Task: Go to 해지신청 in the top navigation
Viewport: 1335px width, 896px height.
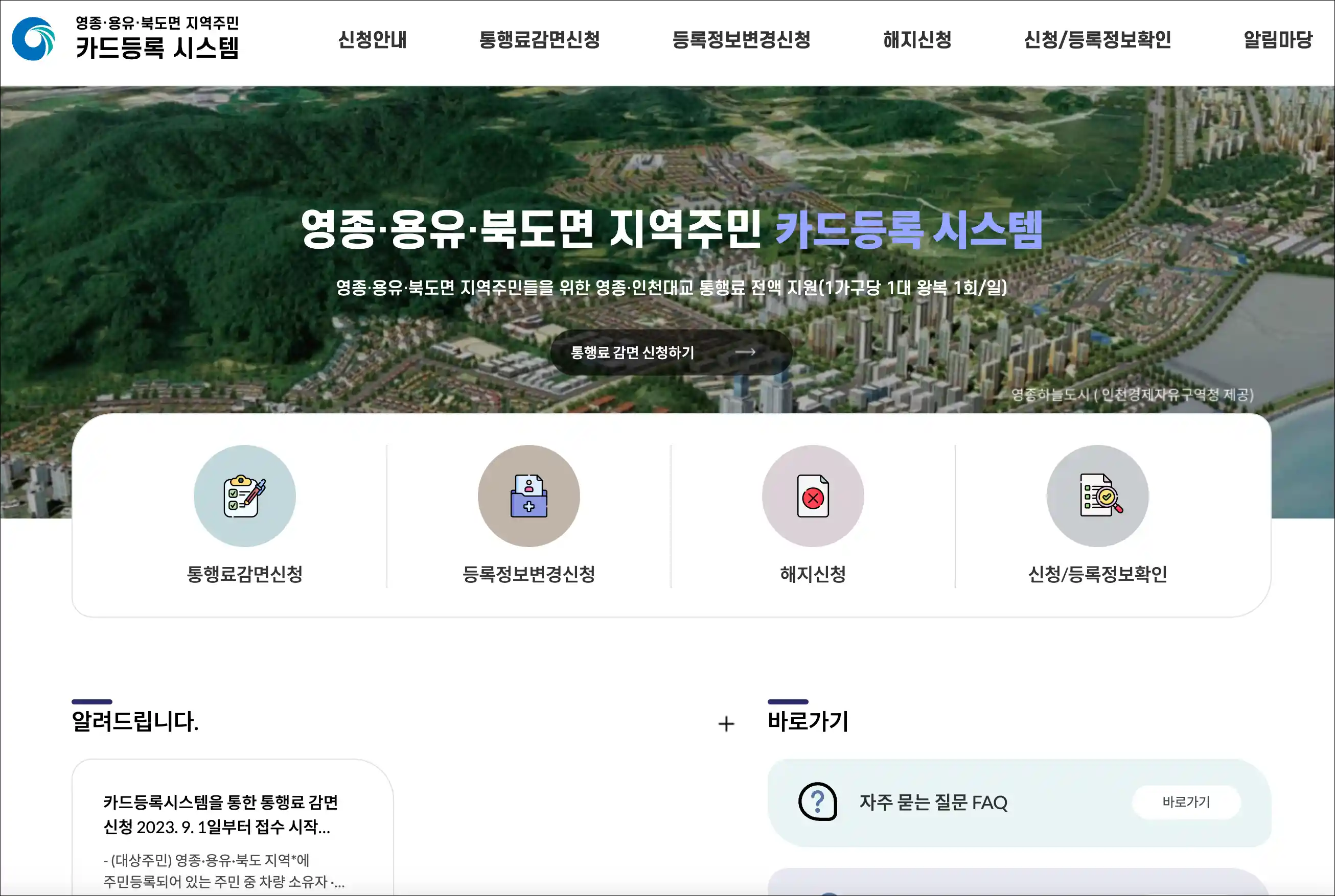Action: [x=917, y=39]
